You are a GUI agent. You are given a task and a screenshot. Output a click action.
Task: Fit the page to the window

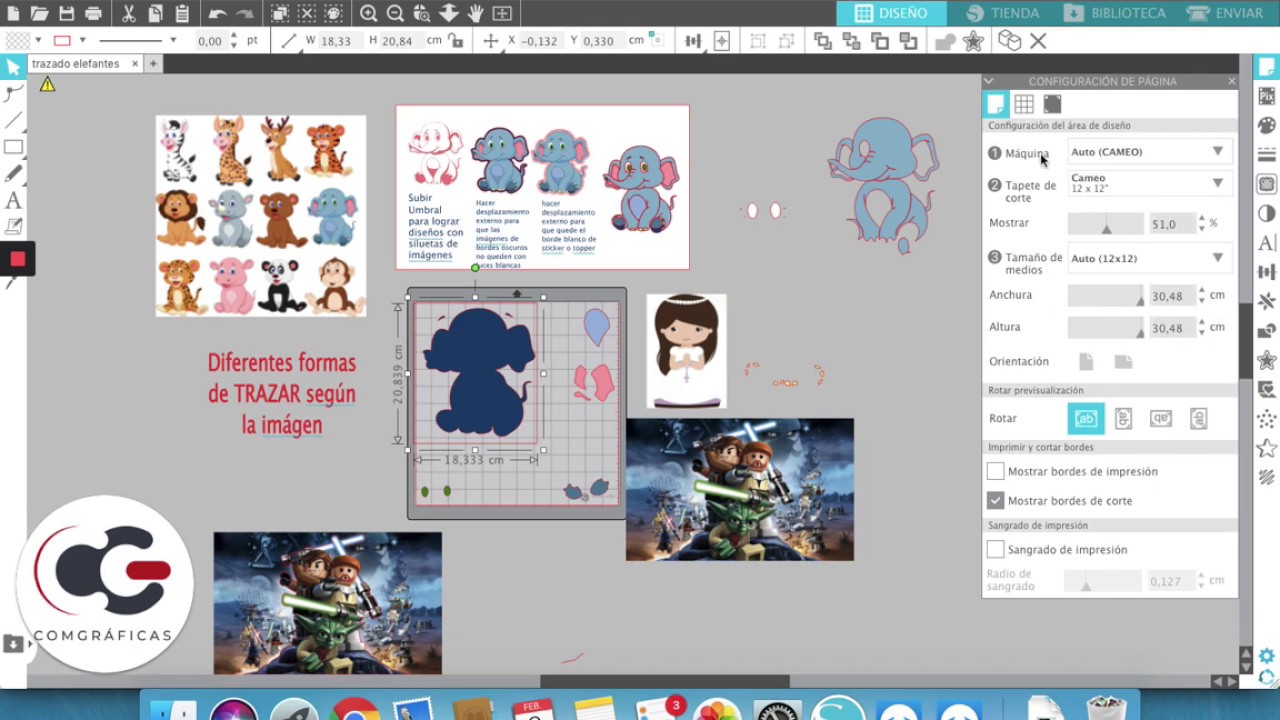tap(502, 14)
